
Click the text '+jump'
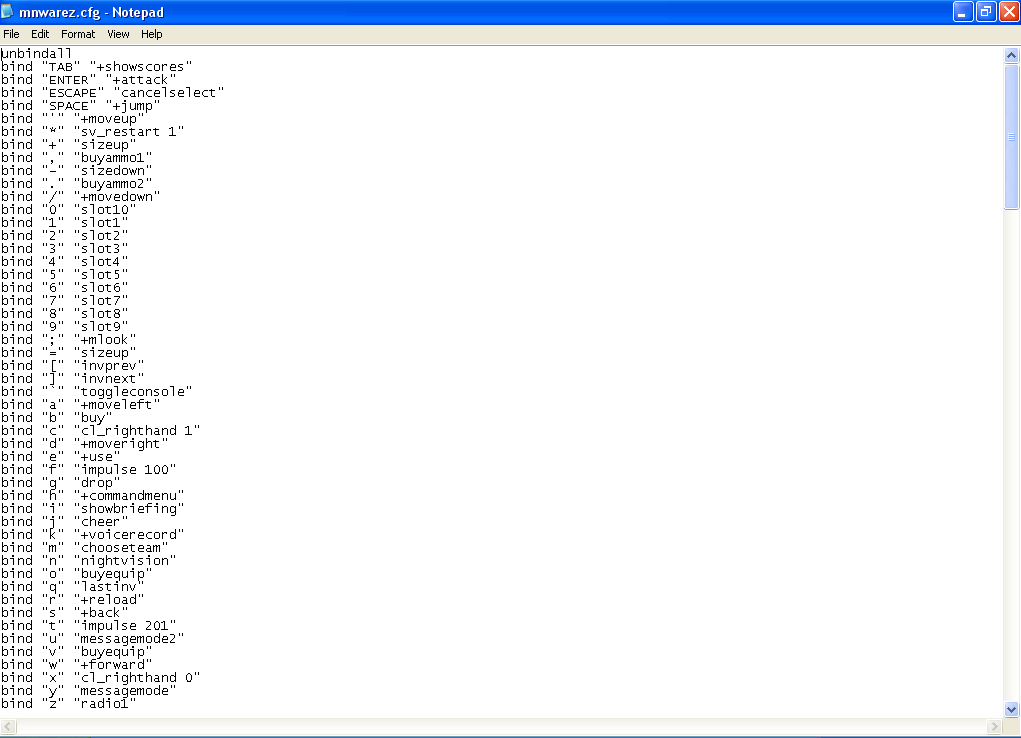(x=133, y=106)
